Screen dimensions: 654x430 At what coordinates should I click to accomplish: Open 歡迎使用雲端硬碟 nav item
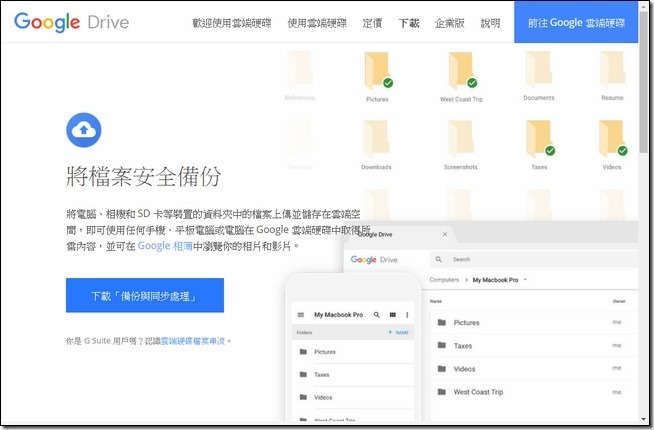pos(231,23)
